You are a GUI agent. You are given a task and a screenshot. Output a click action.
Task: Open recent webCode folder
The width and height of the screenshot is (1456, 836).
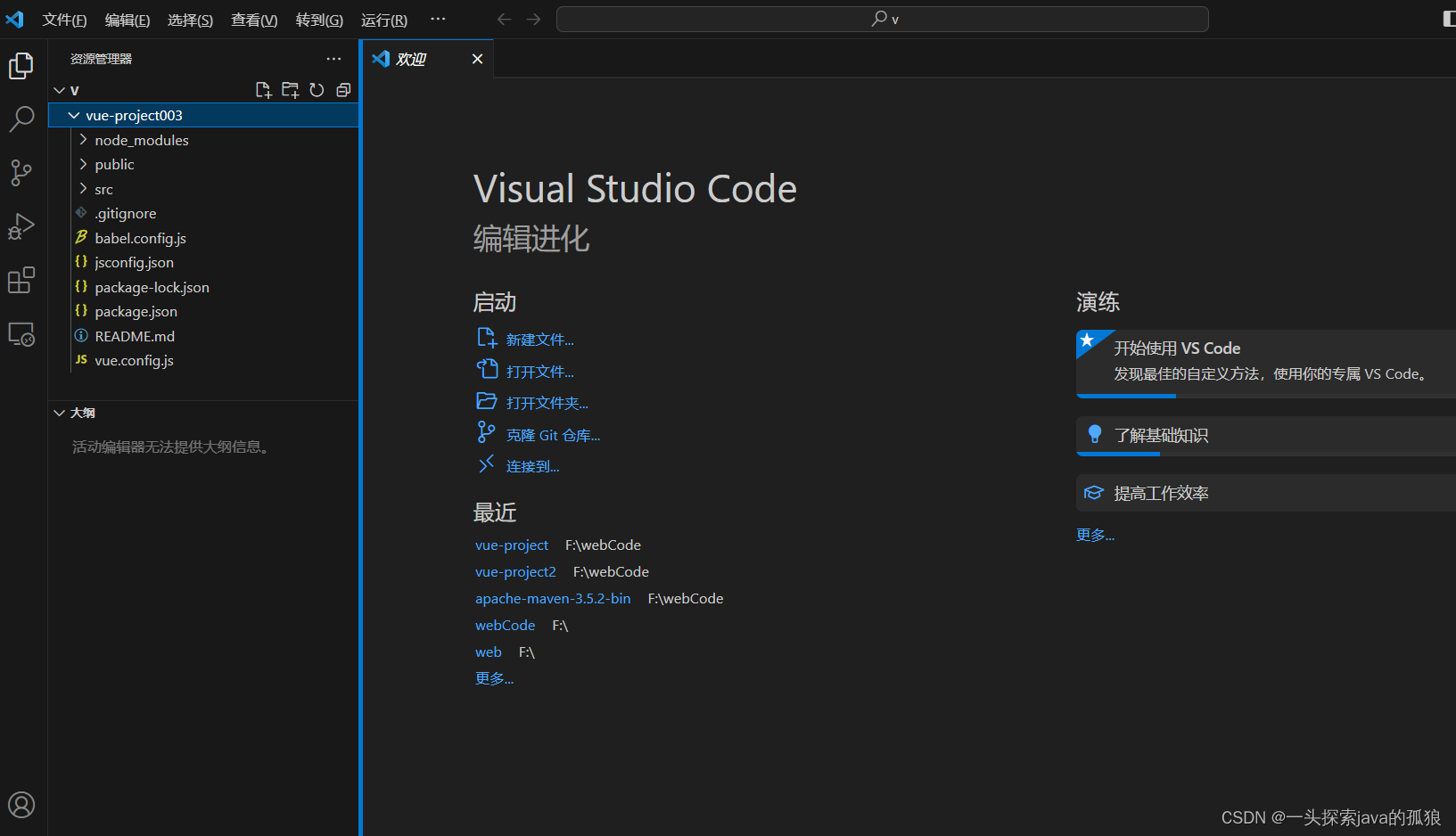click(505, 625)
